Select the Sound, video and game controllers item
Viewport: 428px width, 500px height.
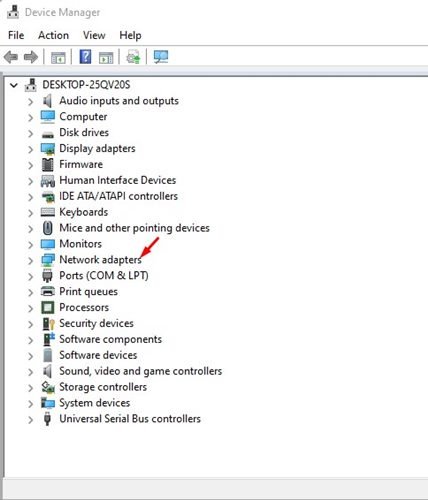140,371
